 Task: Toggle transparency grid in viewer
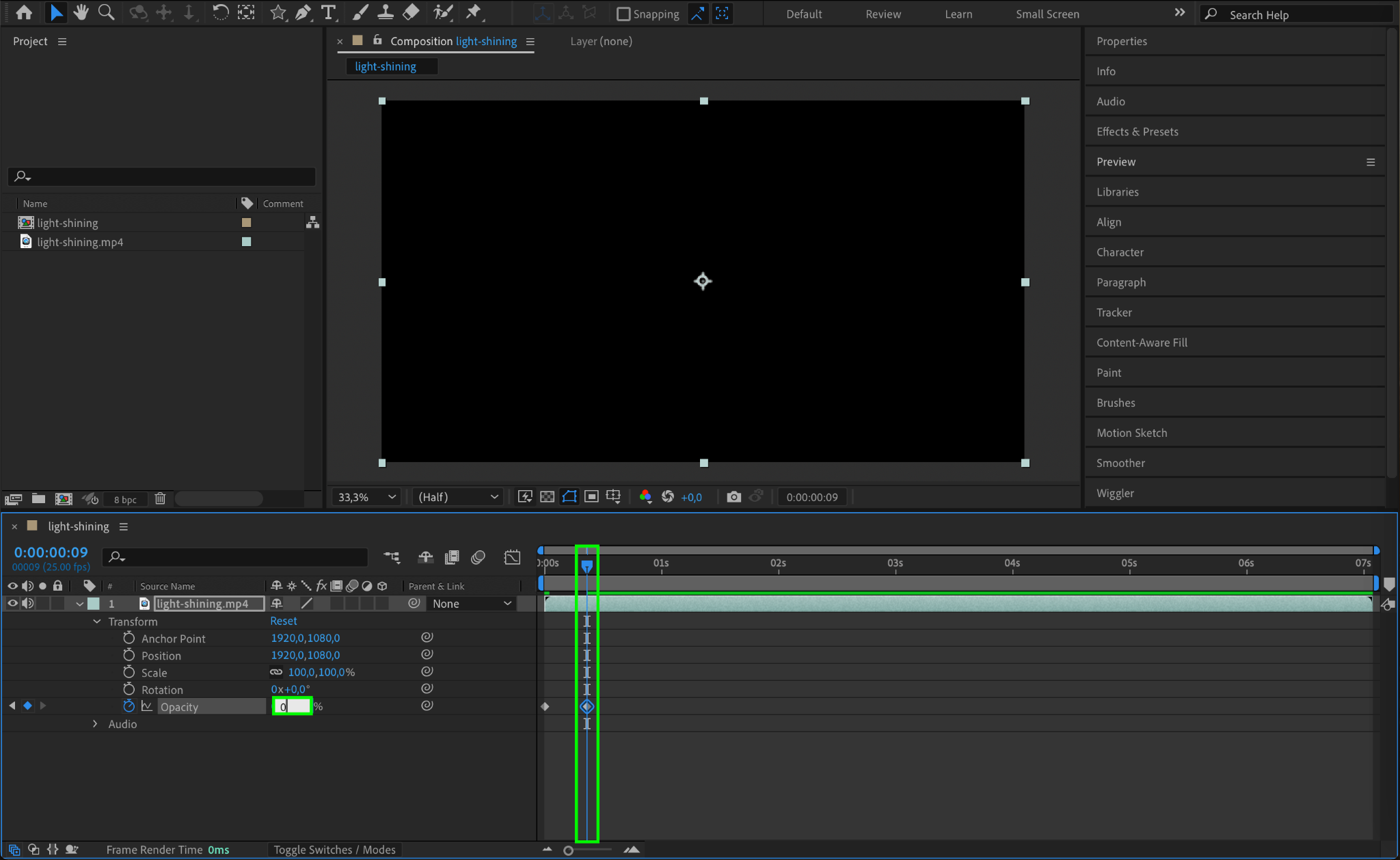coord(547,497)
